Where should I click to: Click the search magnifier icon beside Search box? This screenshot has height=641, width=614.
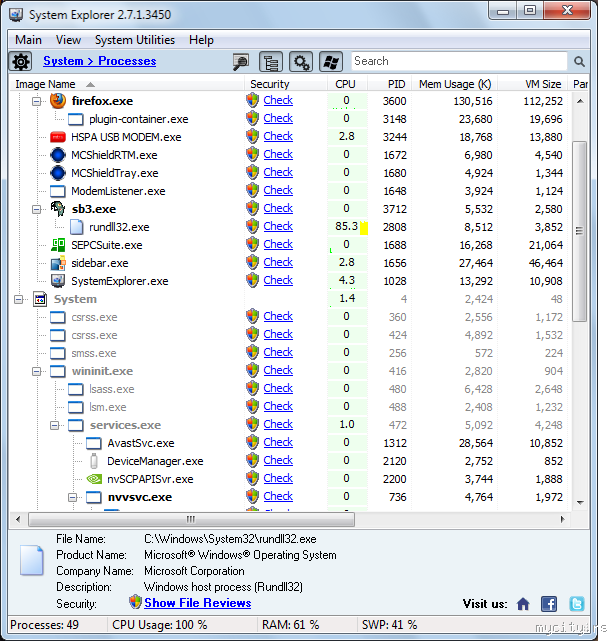tap(579, 62)
